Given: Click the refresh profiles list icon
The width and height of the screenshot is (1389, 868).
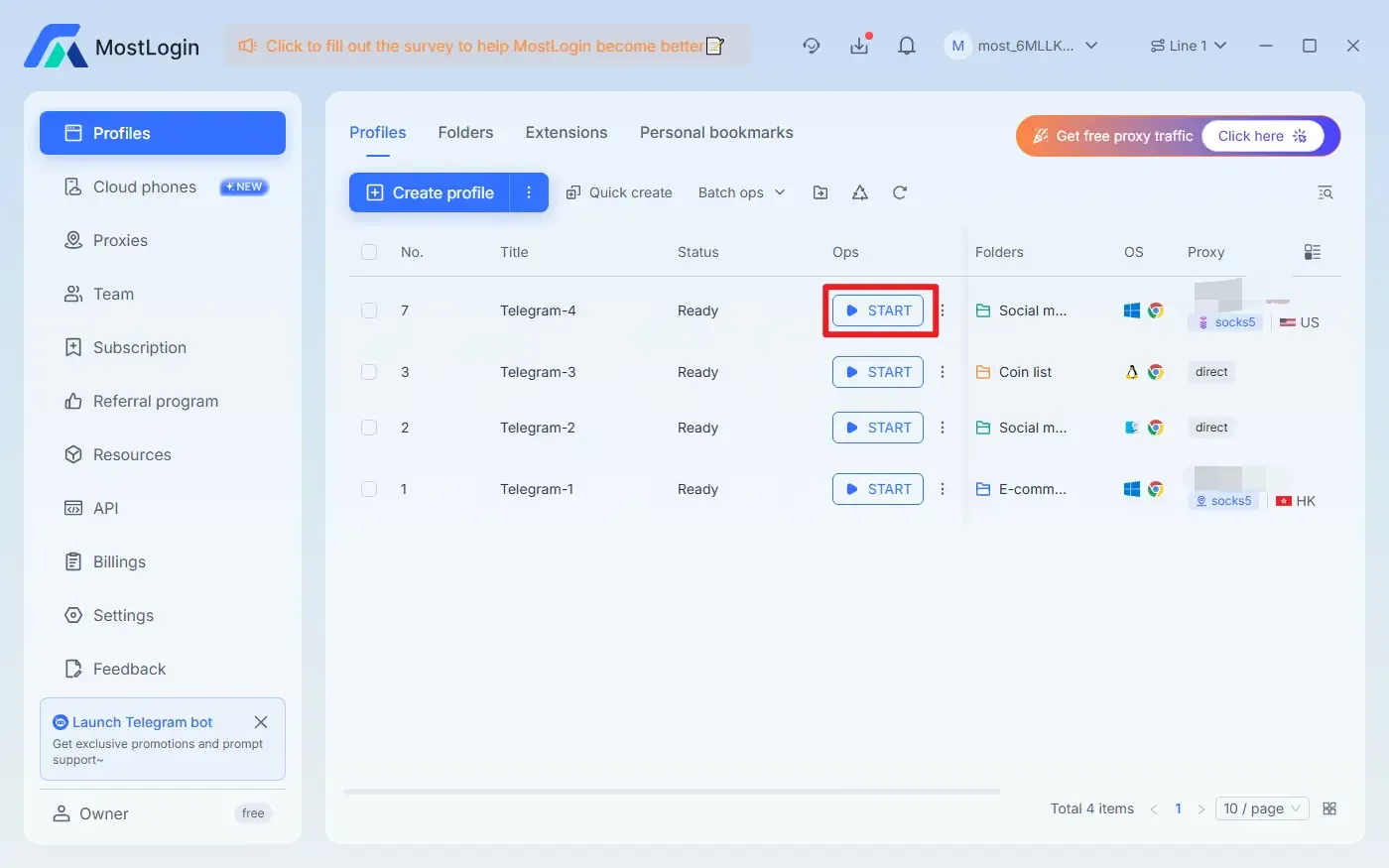Looking at the screenshot, I should 900,192.
